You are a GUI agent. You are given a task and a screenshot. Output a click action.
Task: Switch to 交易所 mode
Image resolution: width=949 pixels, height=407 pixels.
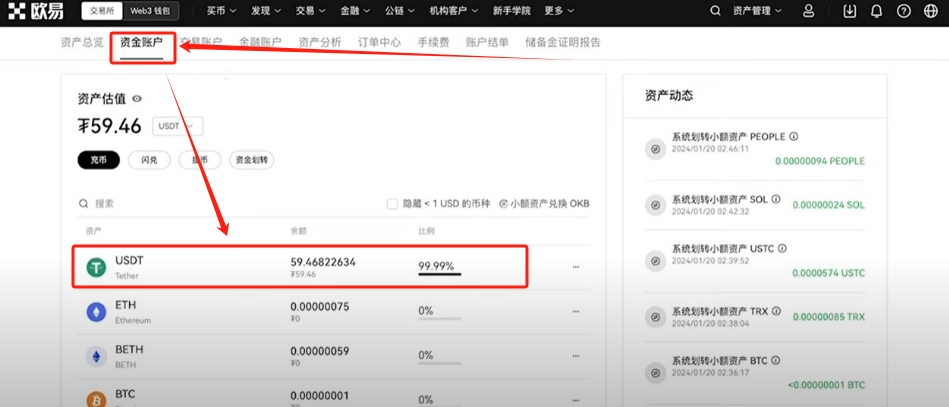102,11
